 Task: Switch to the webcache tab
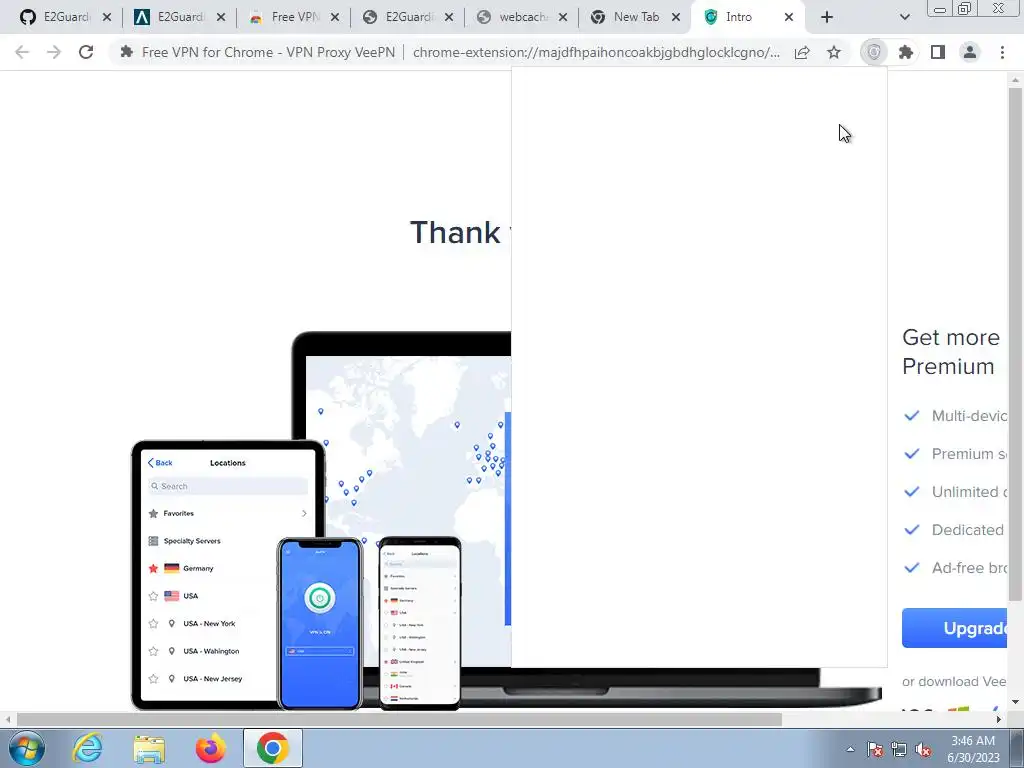click(x=513, y=17)
